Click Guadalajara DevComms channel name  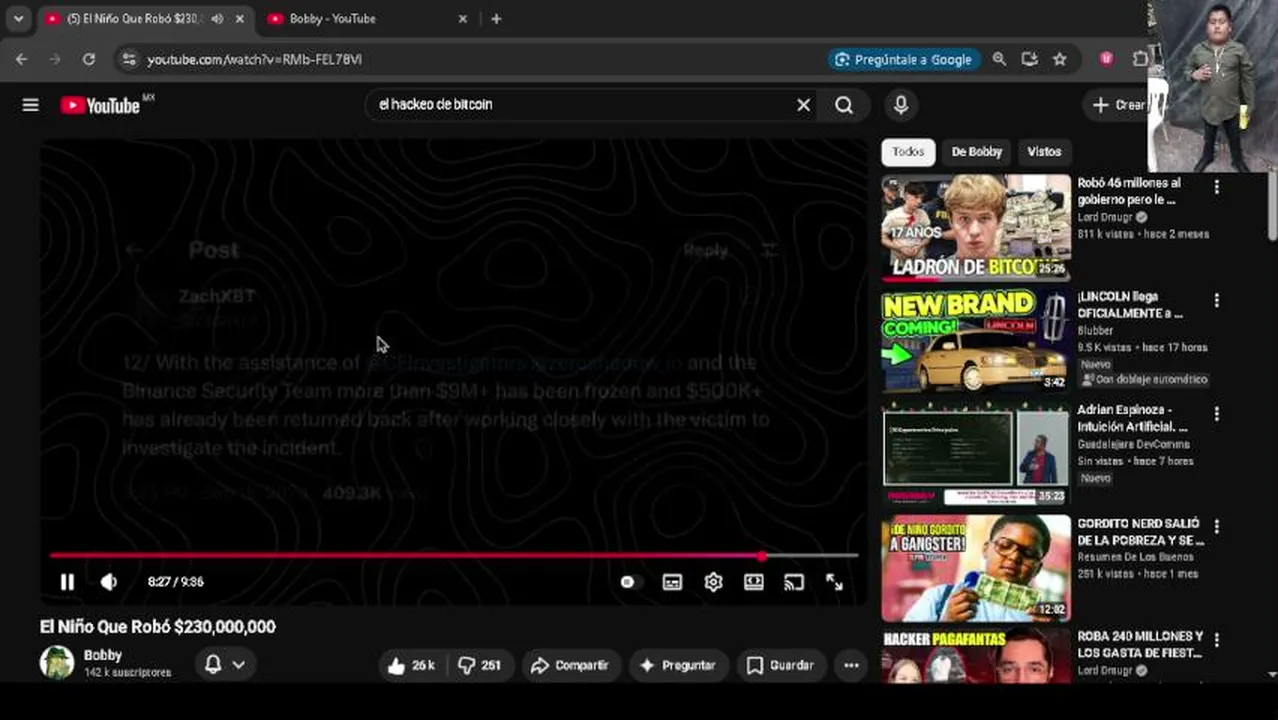pyautogui.click(x=1133, y=444)
